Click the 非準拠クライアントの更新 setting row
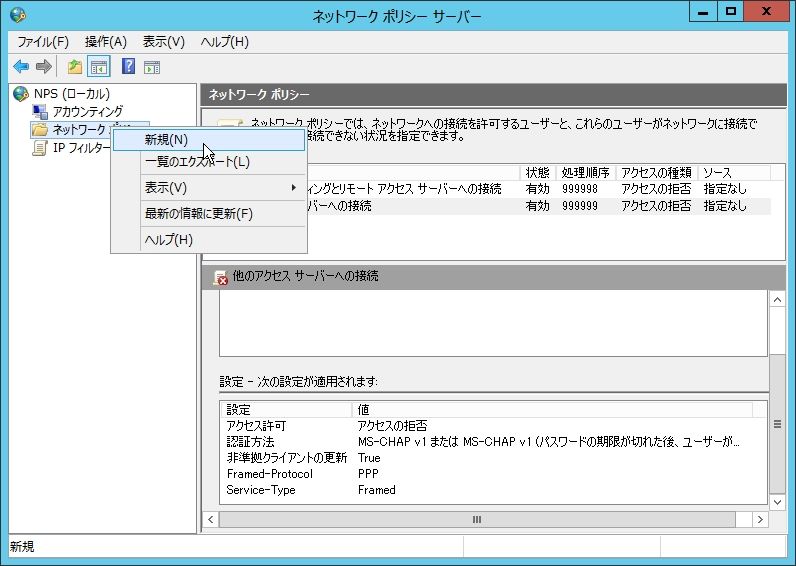 pos(493,458)
